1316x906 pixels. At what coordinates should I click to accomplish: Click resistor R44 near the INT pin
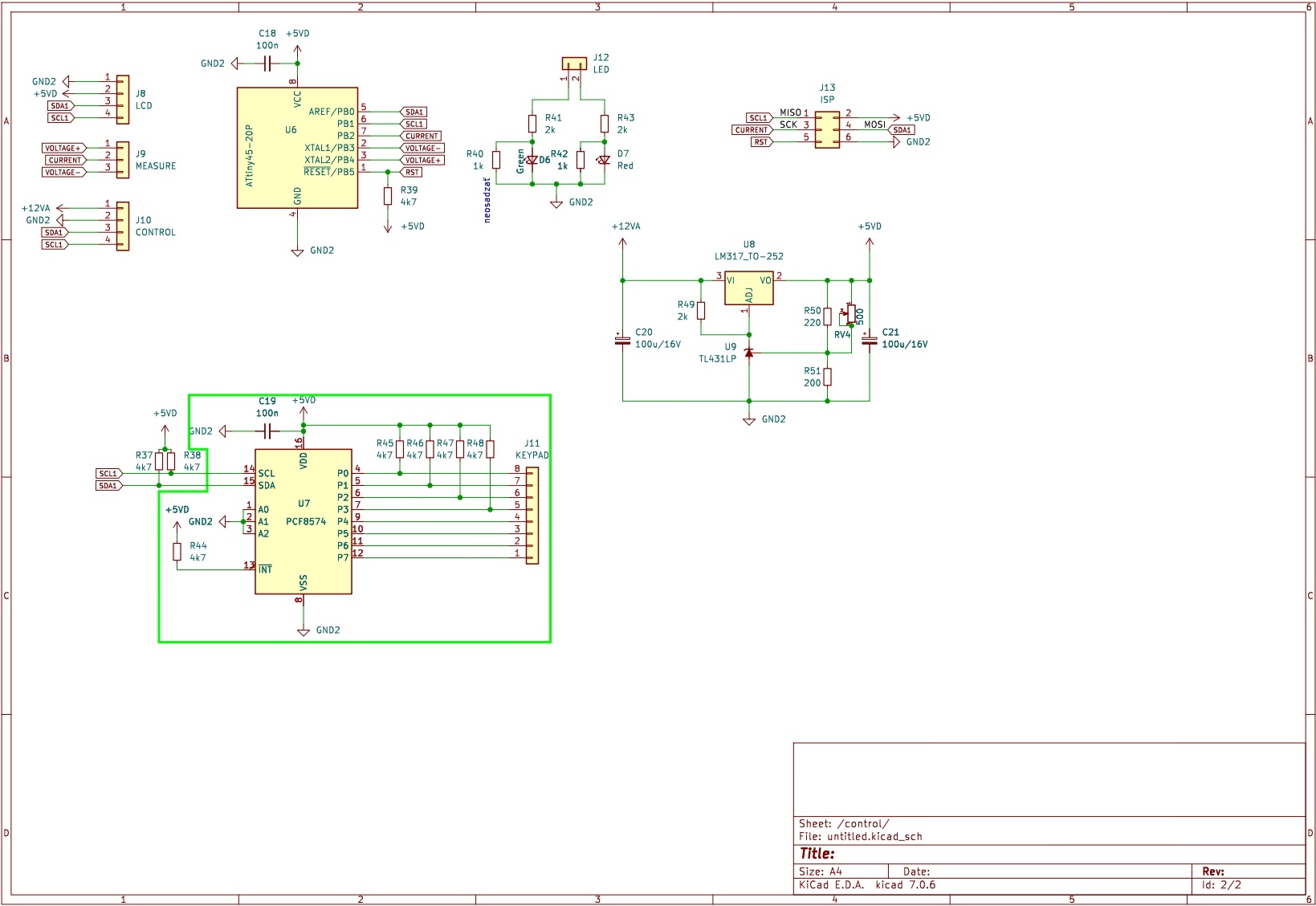pos(177,552)
